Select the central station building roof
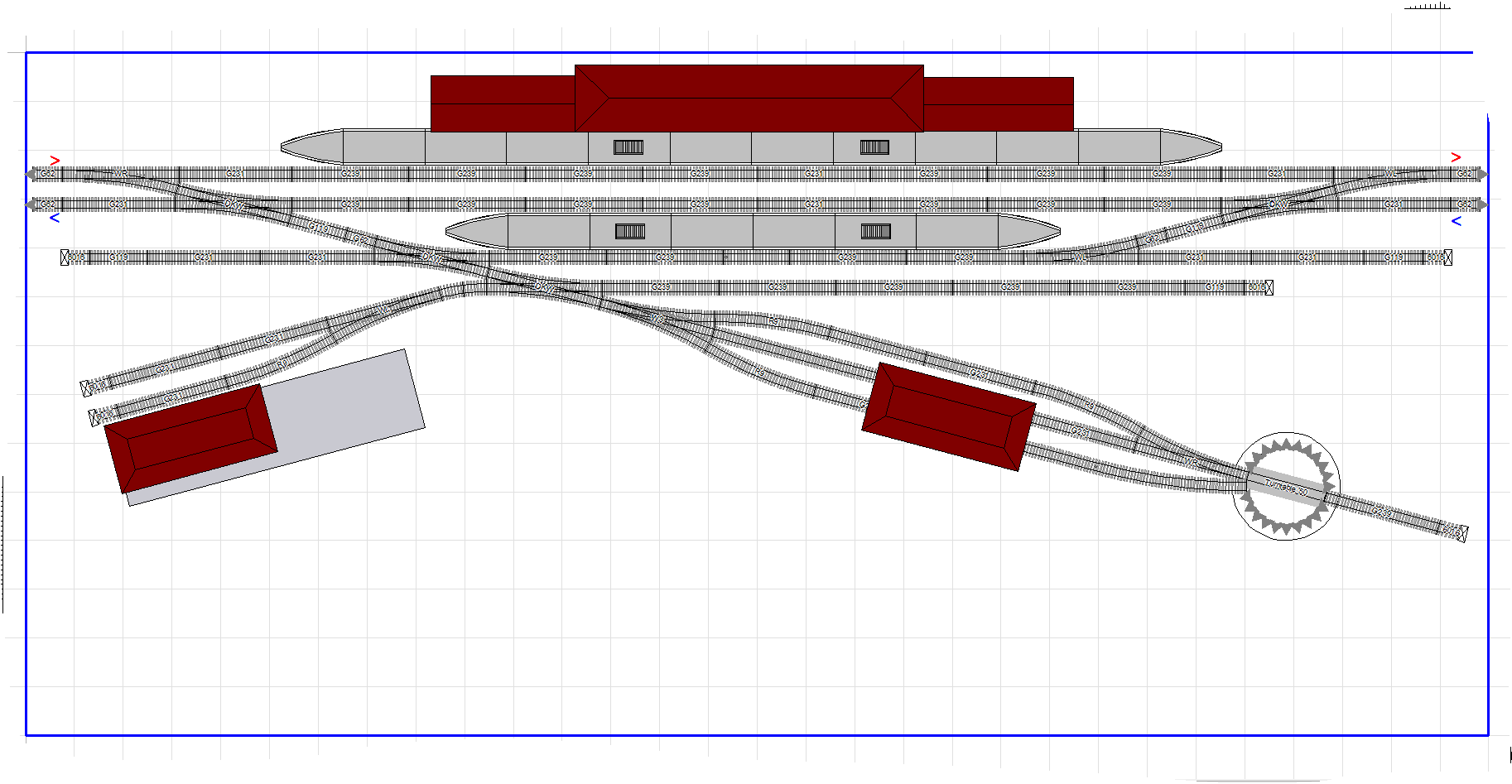1512x784 pixels. coord(749,98)
